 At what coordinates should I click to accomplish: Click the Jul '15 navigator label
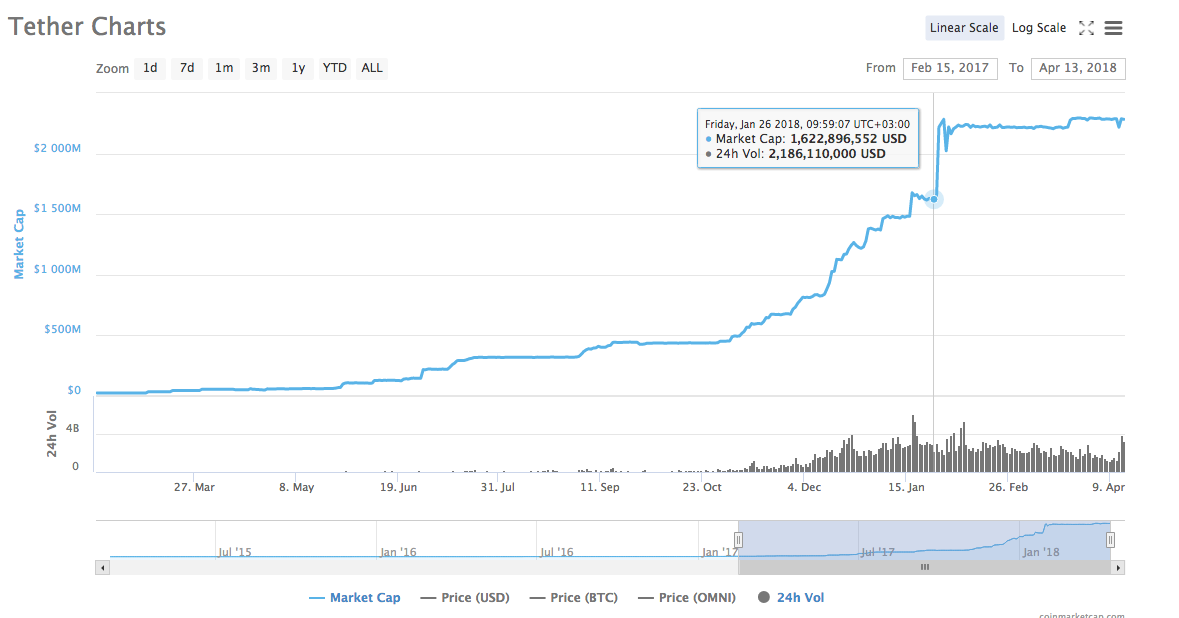[235, 552]
